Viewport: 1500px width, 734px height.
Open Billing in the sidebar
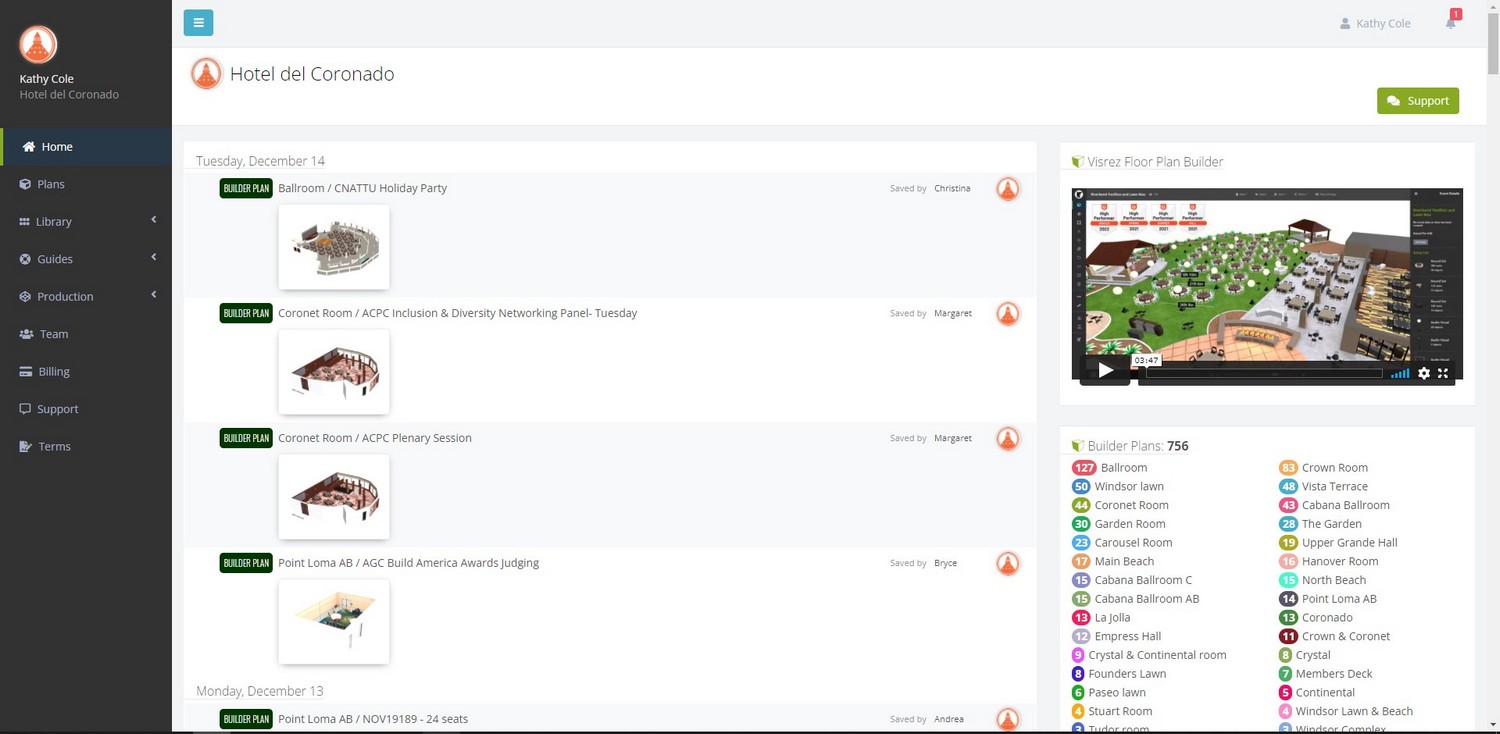86,371
